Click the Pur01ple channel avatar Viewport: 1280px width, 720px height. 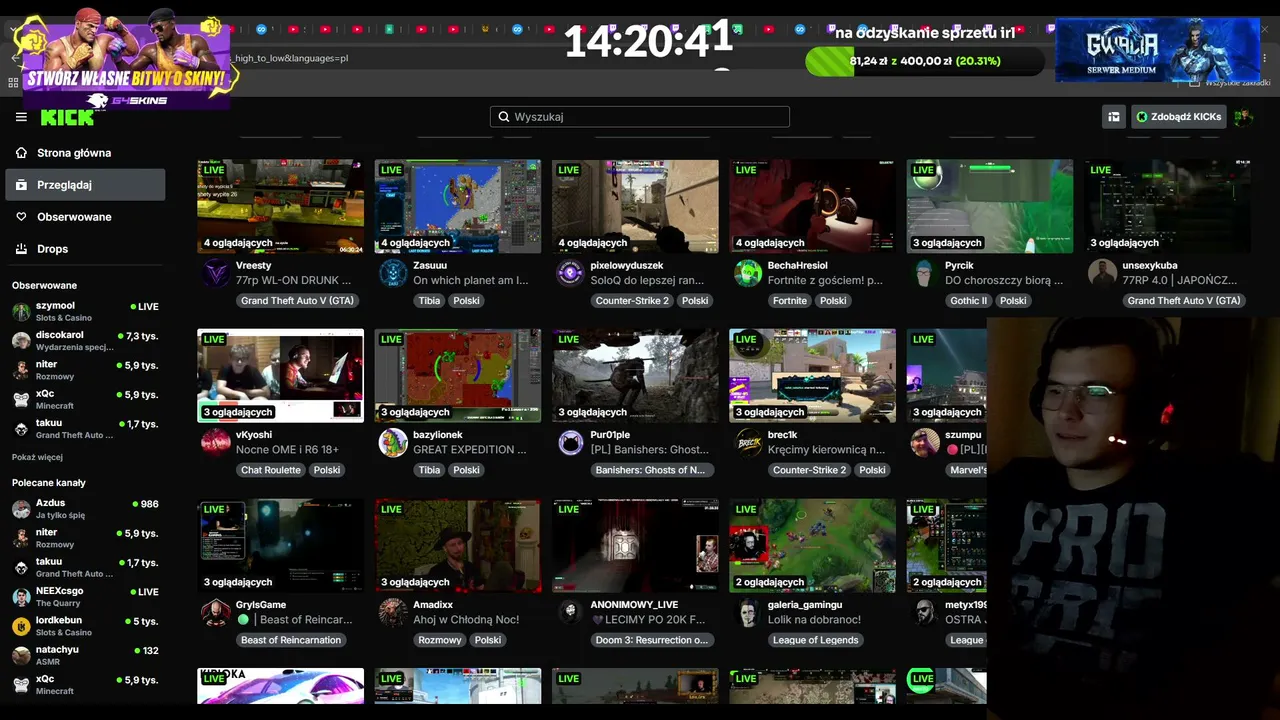point(571,442)
